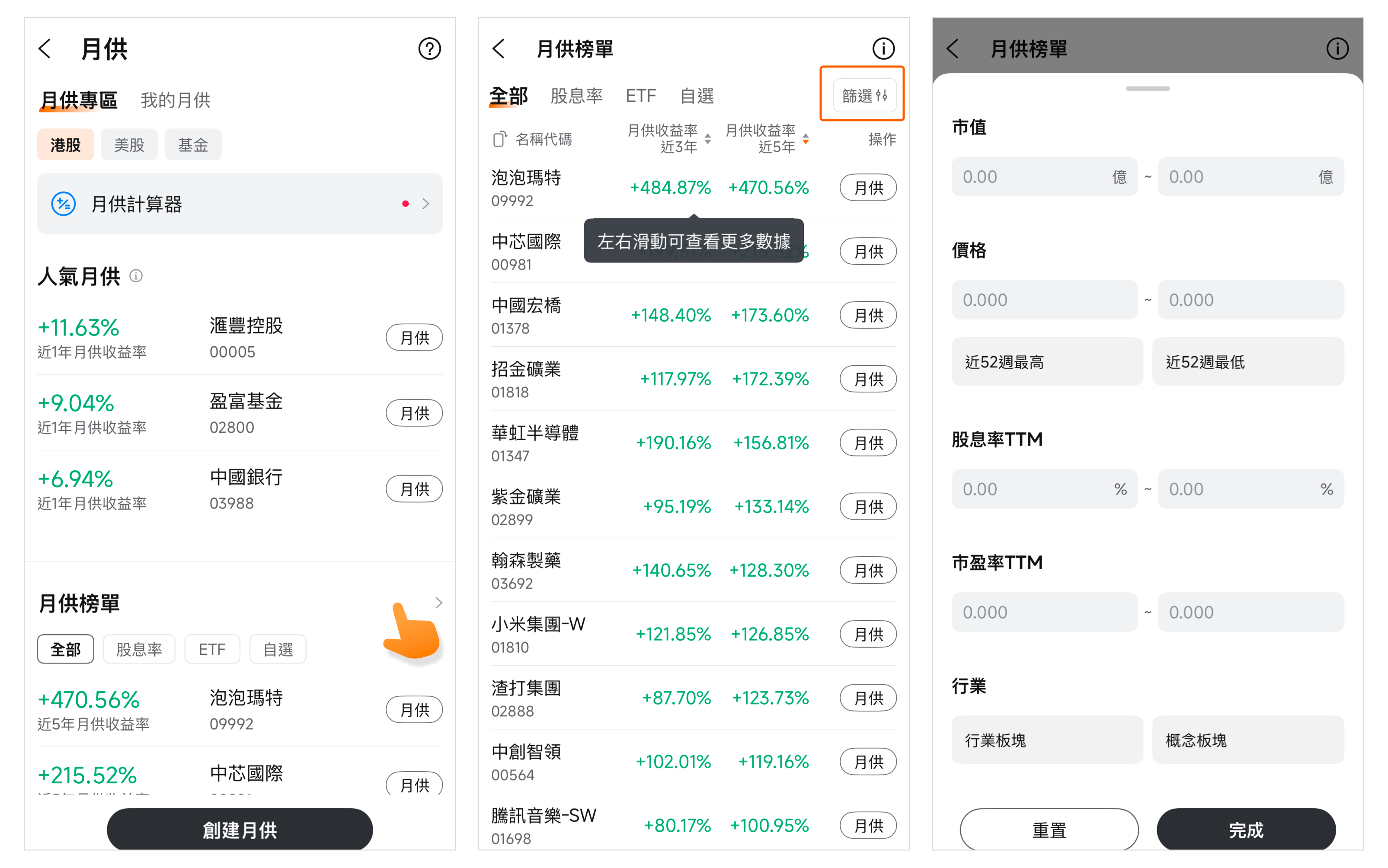The width and height of the screenshot is (1388, 868).
Task: Click info icon on white 月供榜單 header
Action: point(883,49)
